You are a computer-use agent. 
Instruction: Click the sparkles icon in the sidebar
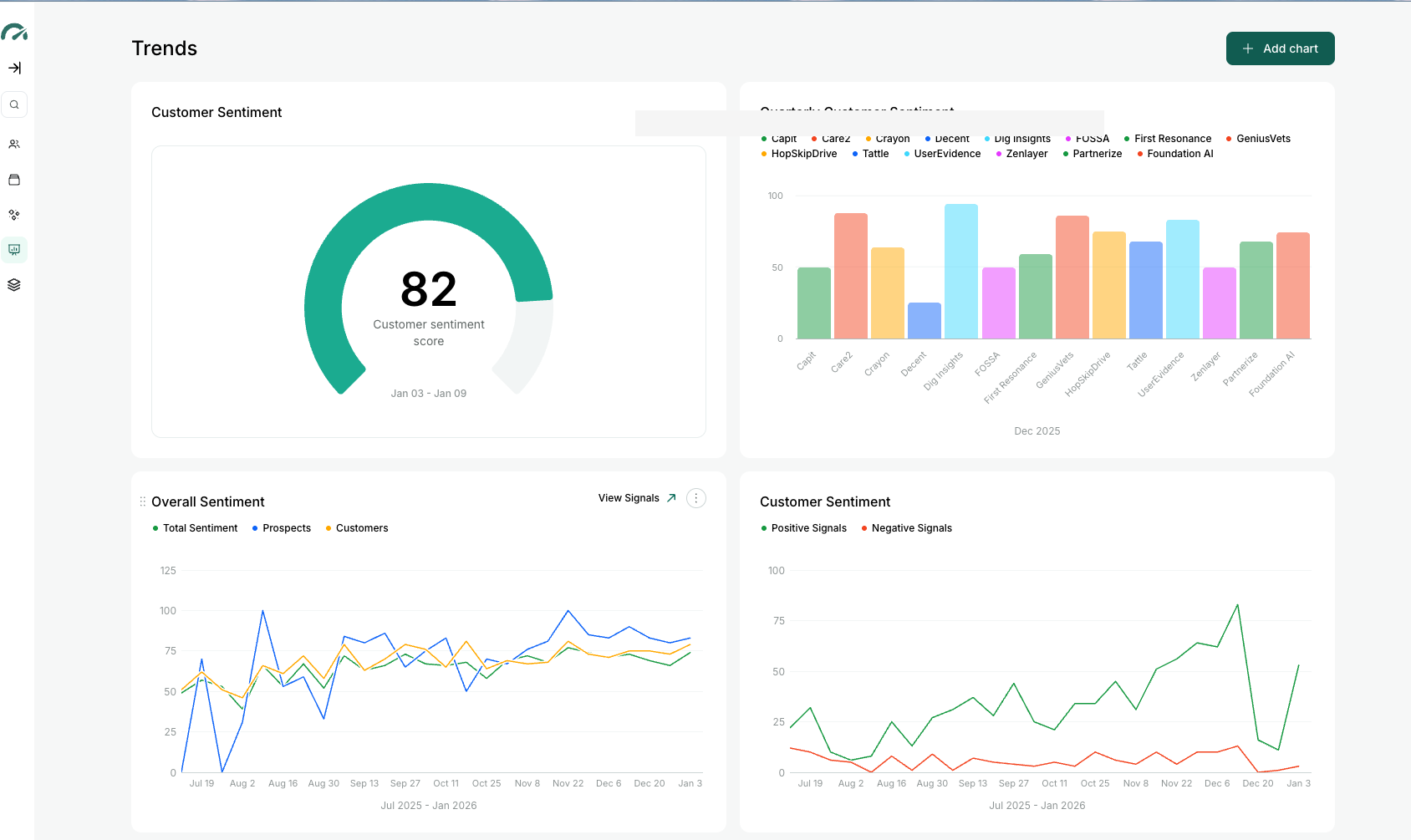14,215
